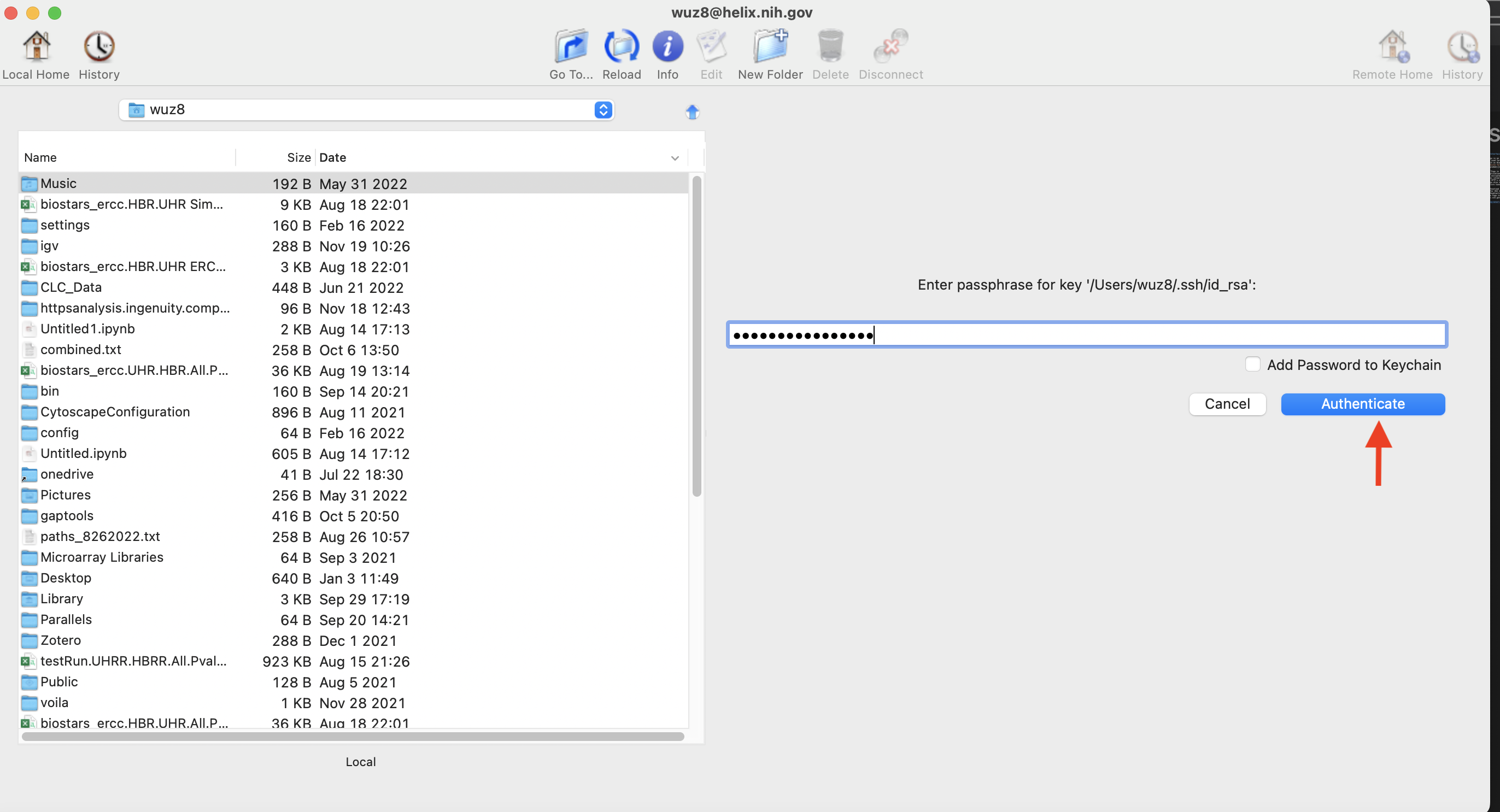The width and height of the screenshot is (1500, 812).
Task: Sort by Size column header
Action: click(298, 158)
